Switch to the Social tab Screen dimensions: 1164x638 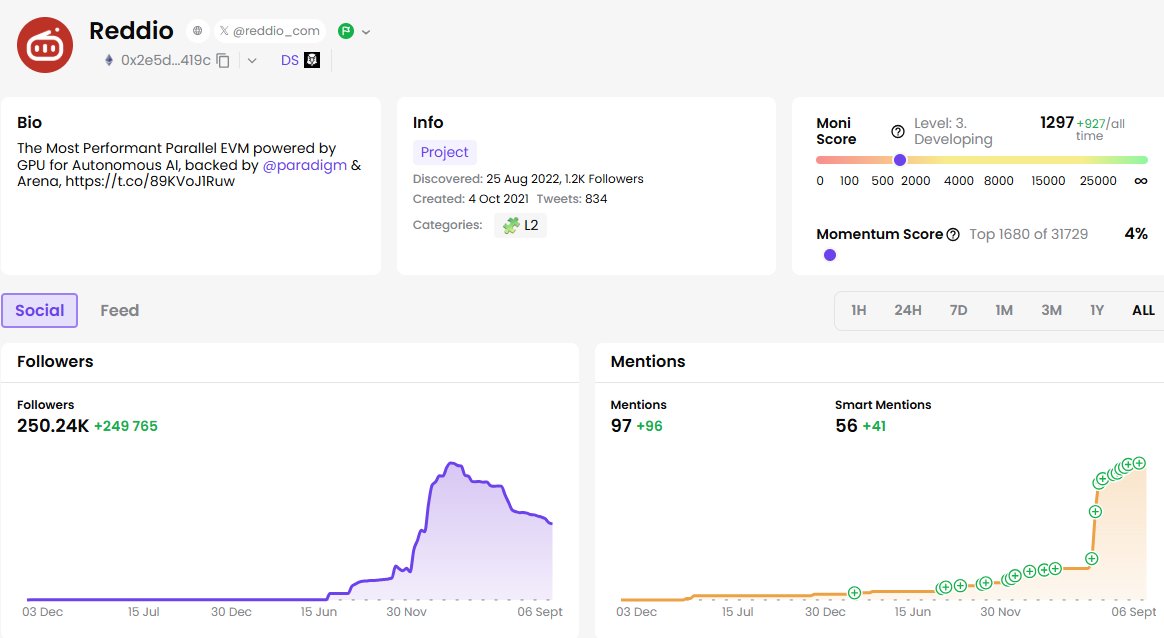pyautogui.click(x=39, y=310)
